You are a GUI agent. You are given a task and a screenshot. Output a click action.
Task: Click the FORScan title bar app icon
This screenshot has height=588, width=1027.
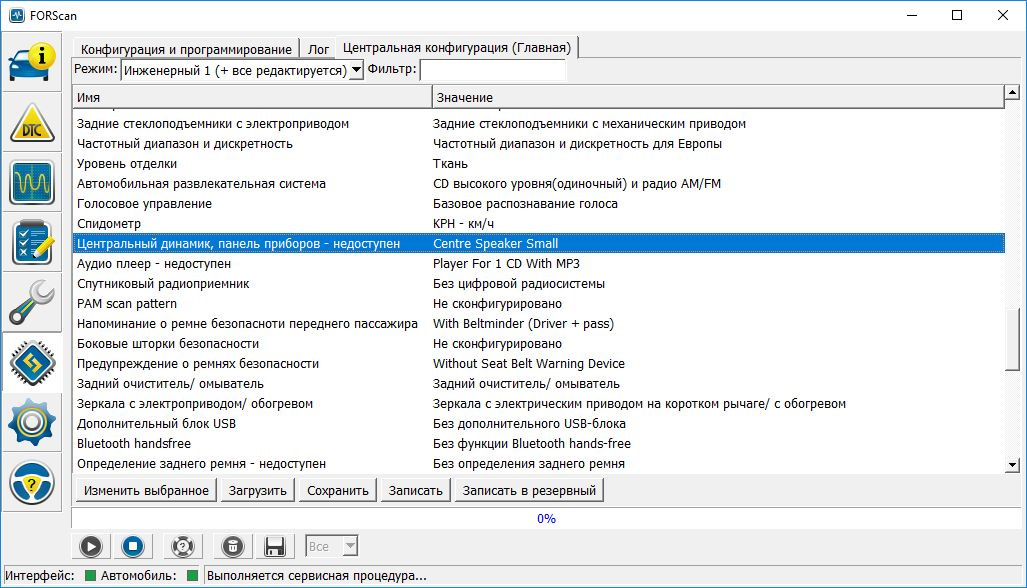16,15
